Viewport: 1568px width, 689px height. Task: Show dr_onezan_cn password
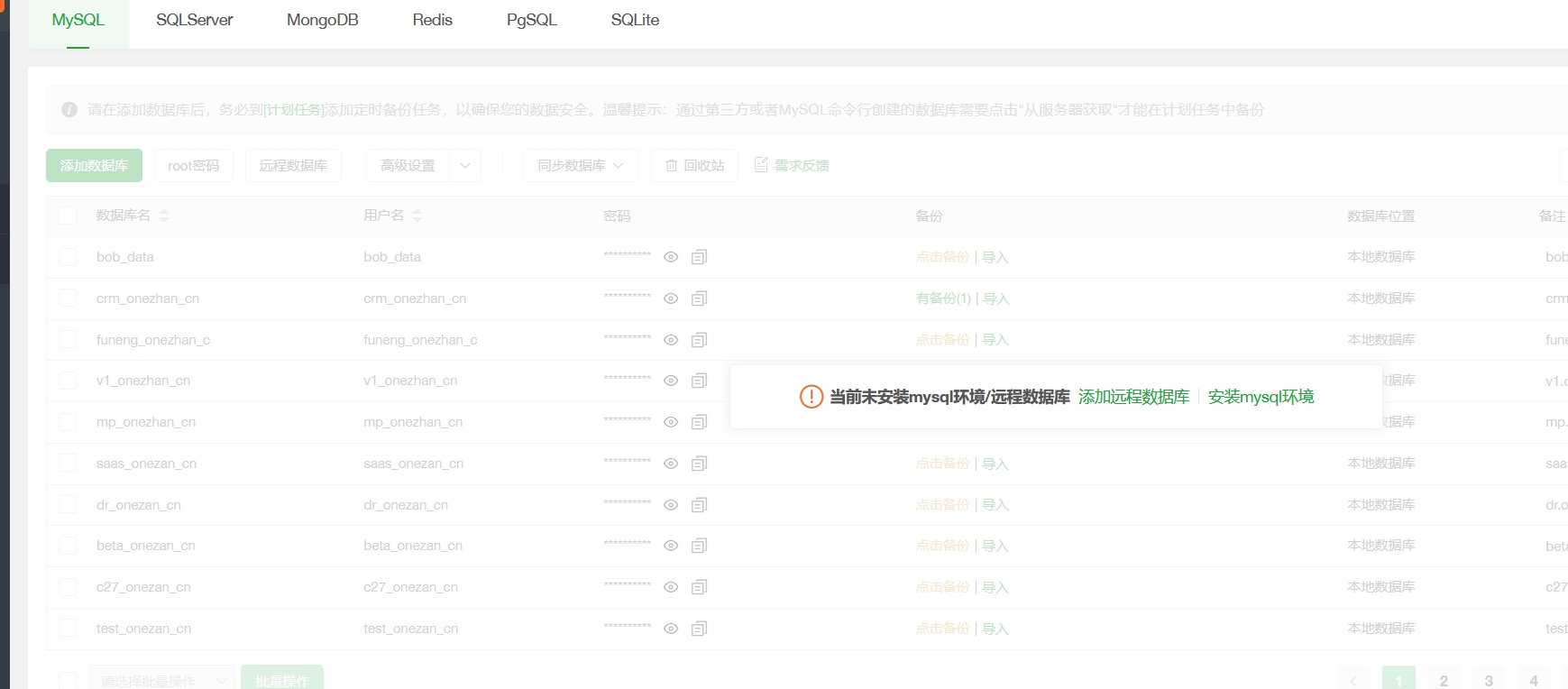(671, 505)
